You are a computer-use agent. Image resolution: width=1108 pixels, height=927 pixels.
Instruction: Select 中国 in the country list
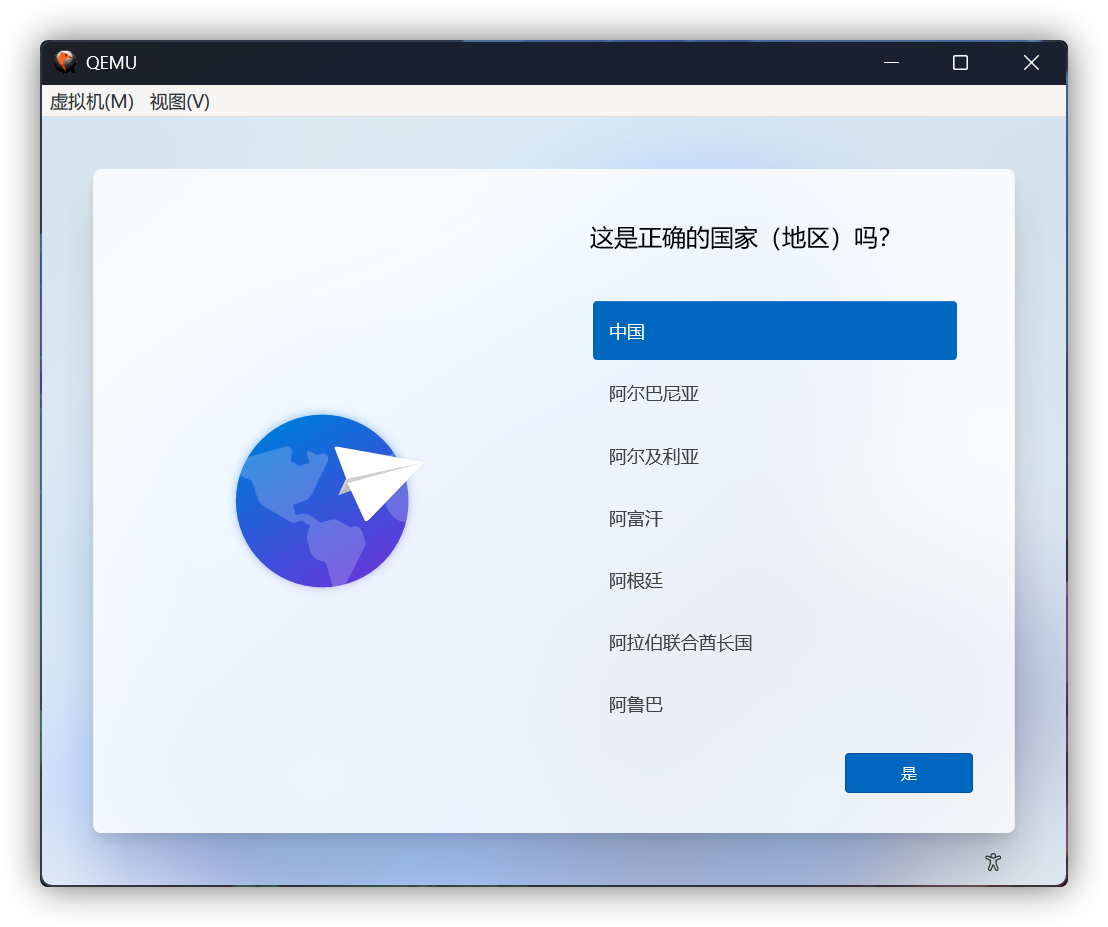pos(774,331)
